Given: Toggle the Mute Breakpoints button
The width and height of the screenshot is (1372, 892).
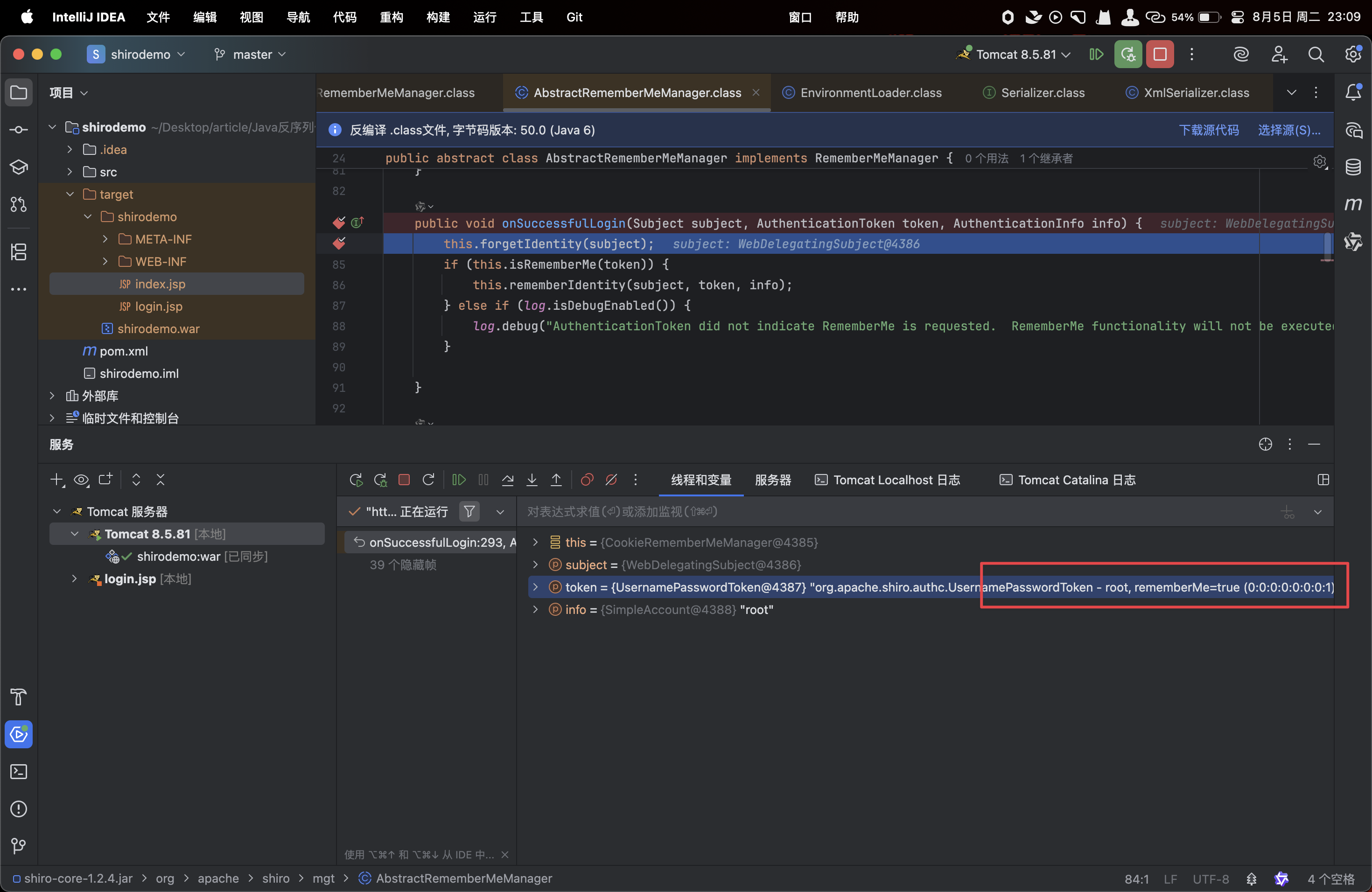Looking at the screenshot, I should (611, 480).
